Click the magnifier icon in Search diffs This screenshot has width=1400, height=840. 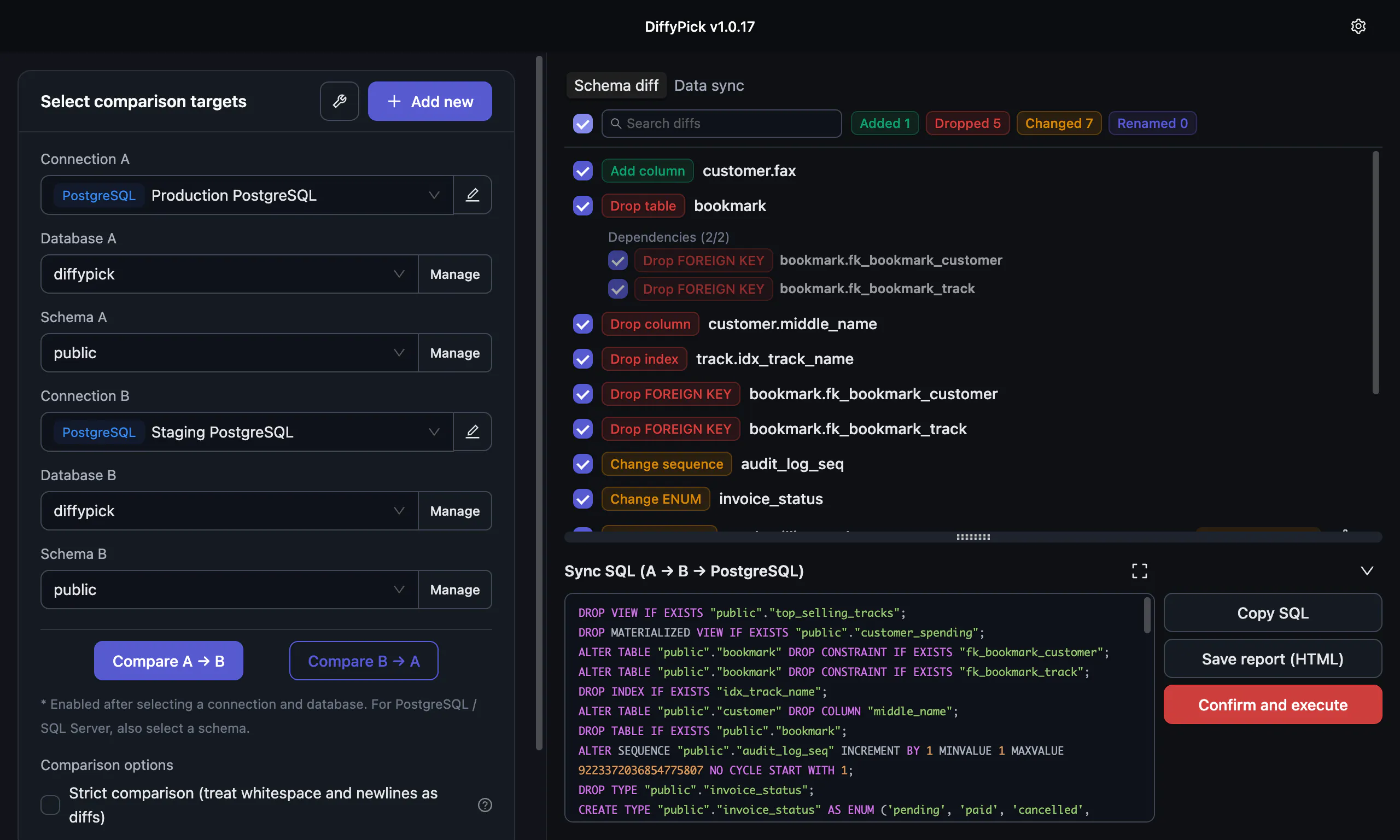click(616, 124)
